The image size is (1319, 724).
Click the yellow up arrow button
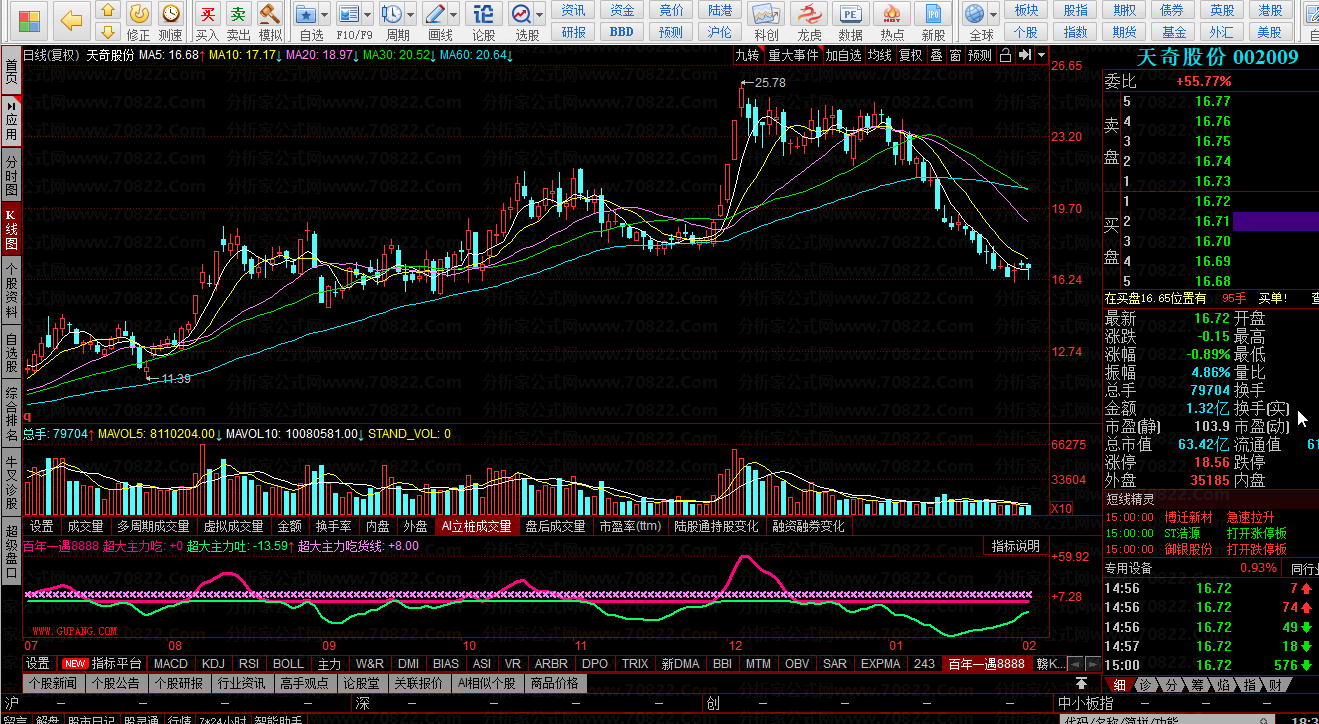coord(108,12)
